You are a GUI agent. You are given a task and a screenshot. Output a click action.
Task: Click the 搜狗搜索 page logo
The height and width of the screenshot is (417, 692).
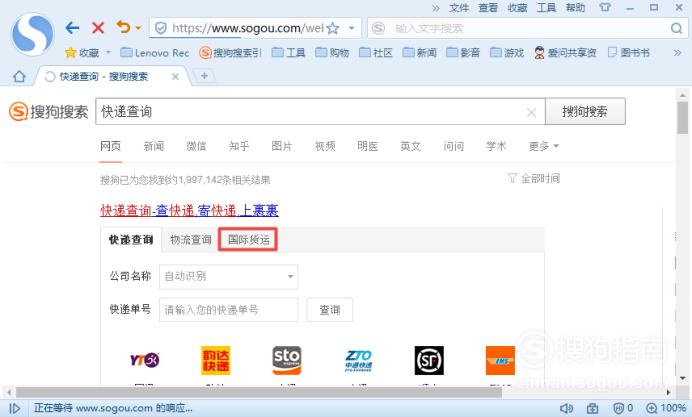click(49, 112)
